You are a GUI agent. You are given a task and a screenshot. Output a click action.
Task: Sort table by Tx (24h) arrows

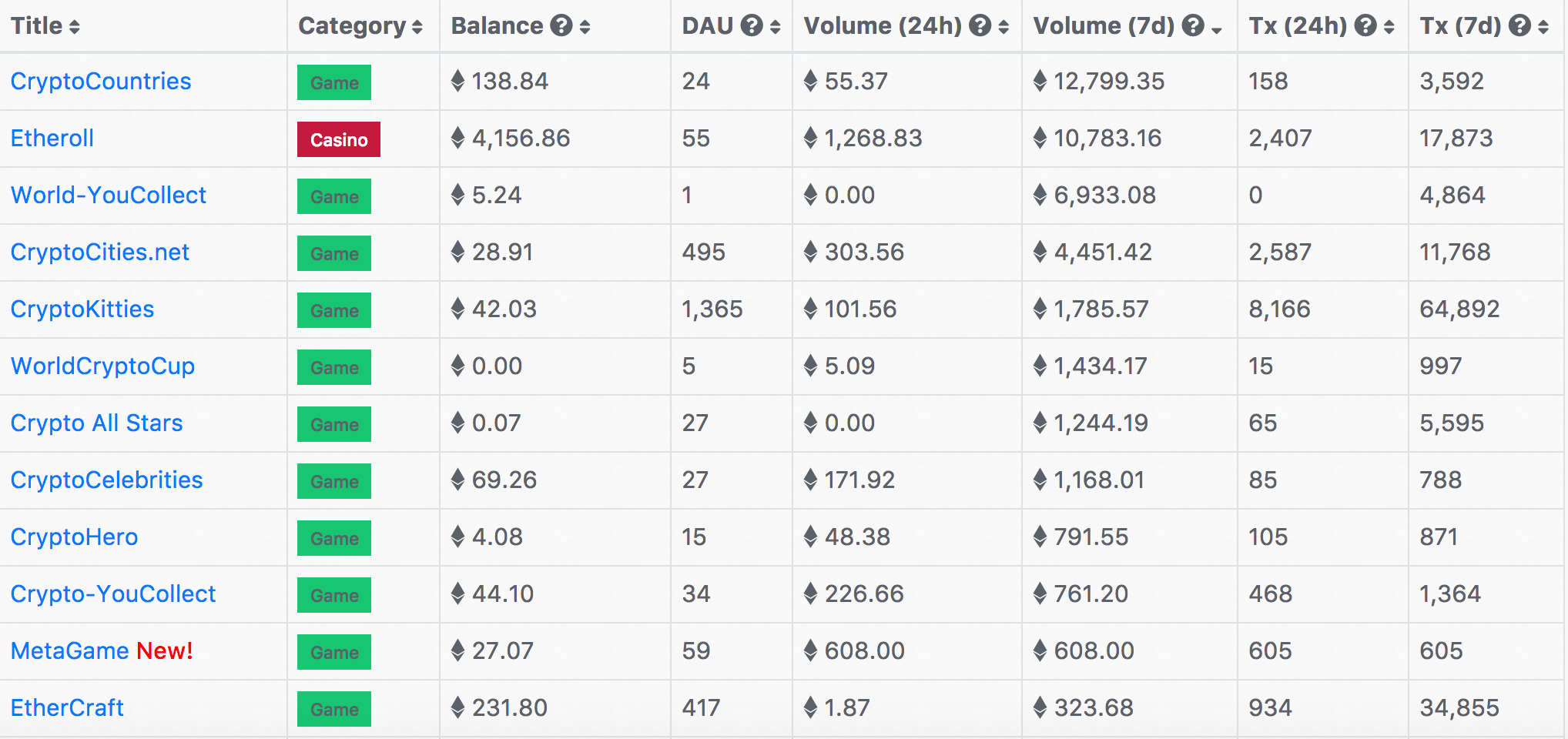click(x=1389, y=28)
